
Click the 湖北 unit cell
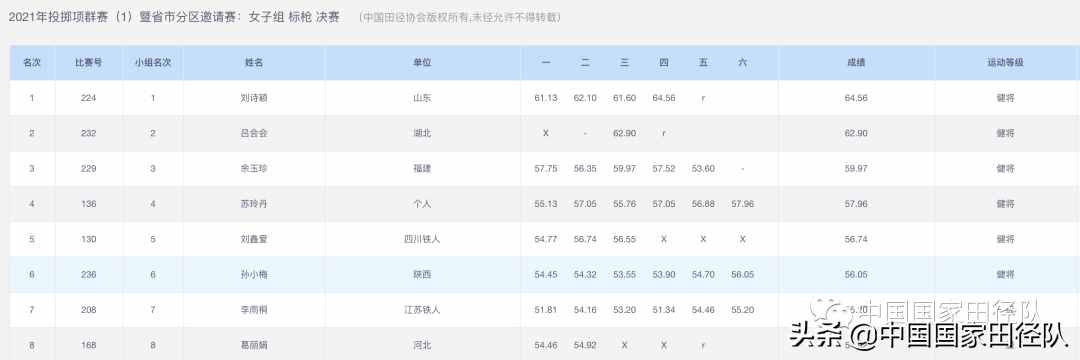click(x=422, y=133)
